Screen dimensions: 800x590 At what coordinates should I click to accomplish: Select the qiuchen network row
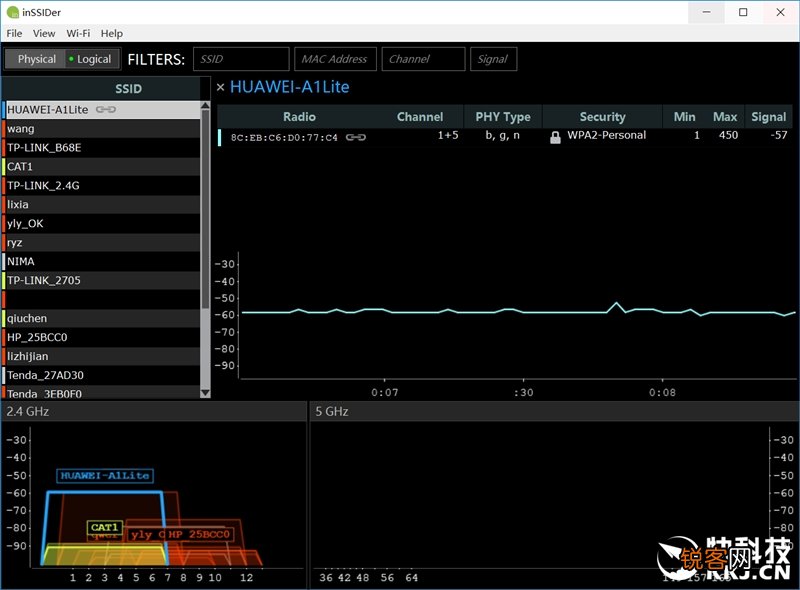click(102, 318)
